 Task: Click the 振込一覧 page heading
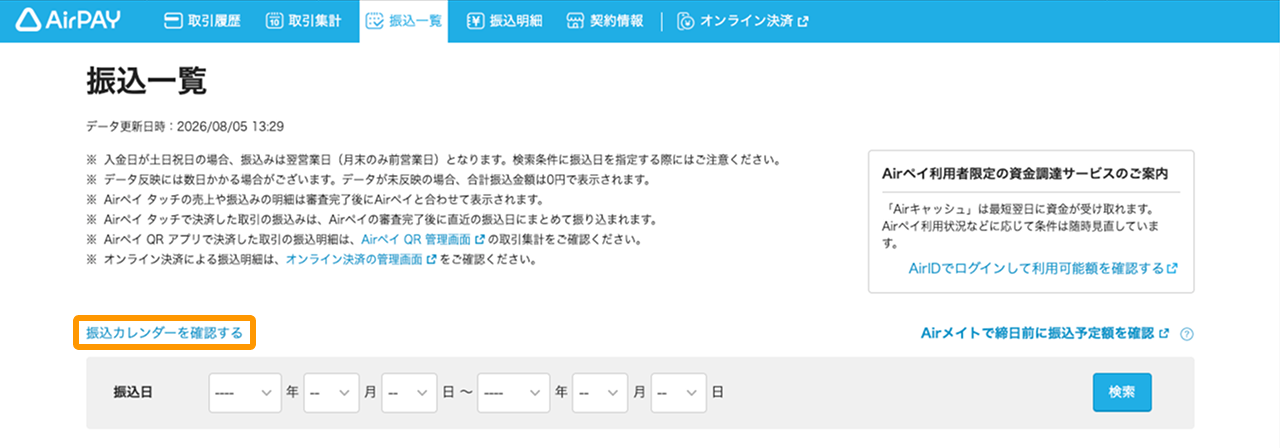[x=147, y=82]
